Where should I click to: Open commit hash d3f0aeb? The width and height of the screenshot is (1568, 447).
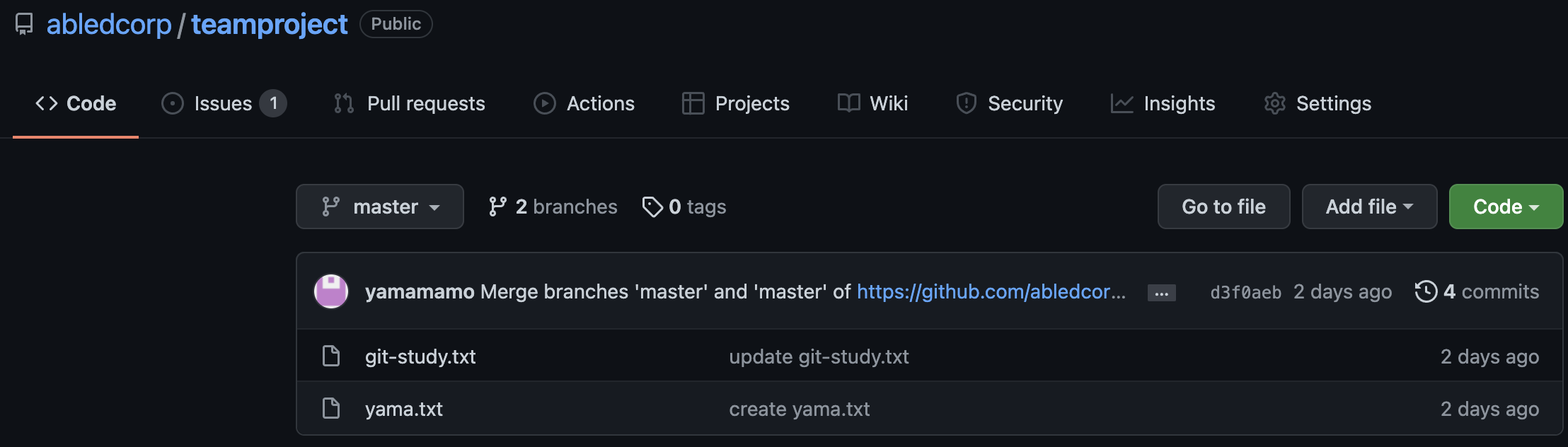click(x=1245, y=292)
